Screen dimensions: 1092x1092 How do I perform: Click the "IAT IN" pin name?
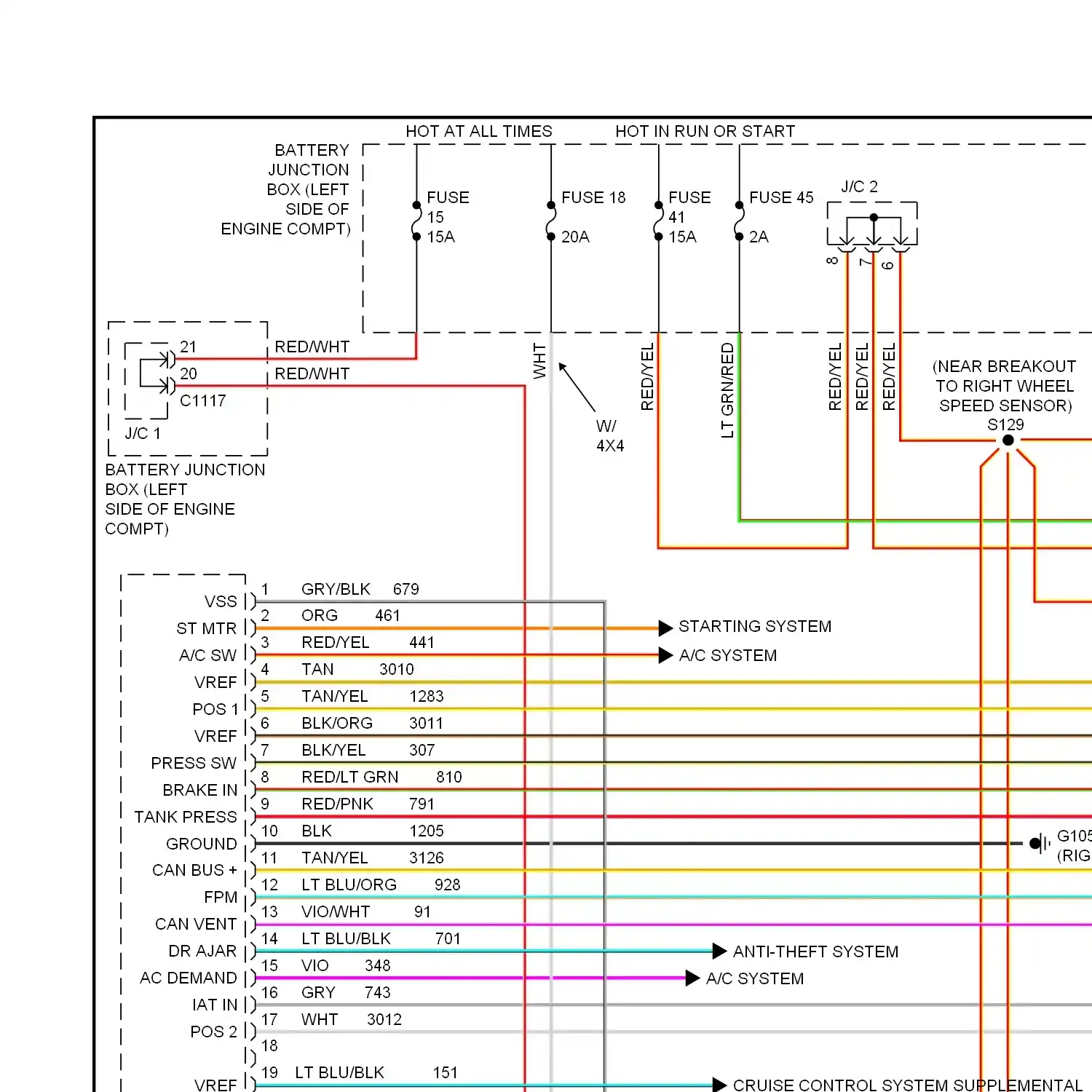coord(215,1005)
